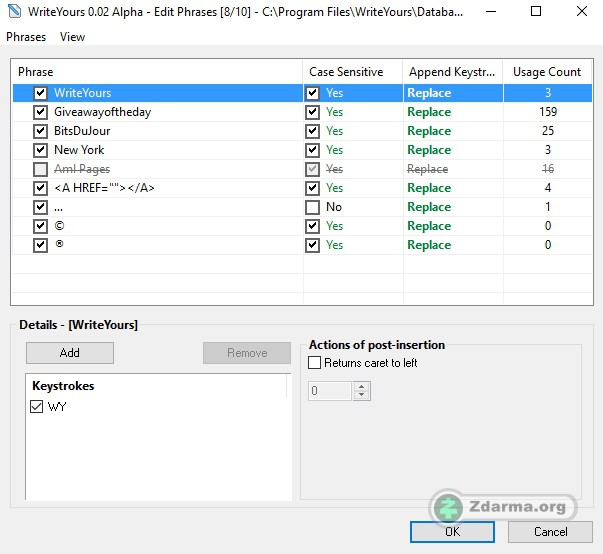Screen dimensions: 603x554
Task: Uncheck the ellipsis phrase checkbox
Action: tap(40, 207)
